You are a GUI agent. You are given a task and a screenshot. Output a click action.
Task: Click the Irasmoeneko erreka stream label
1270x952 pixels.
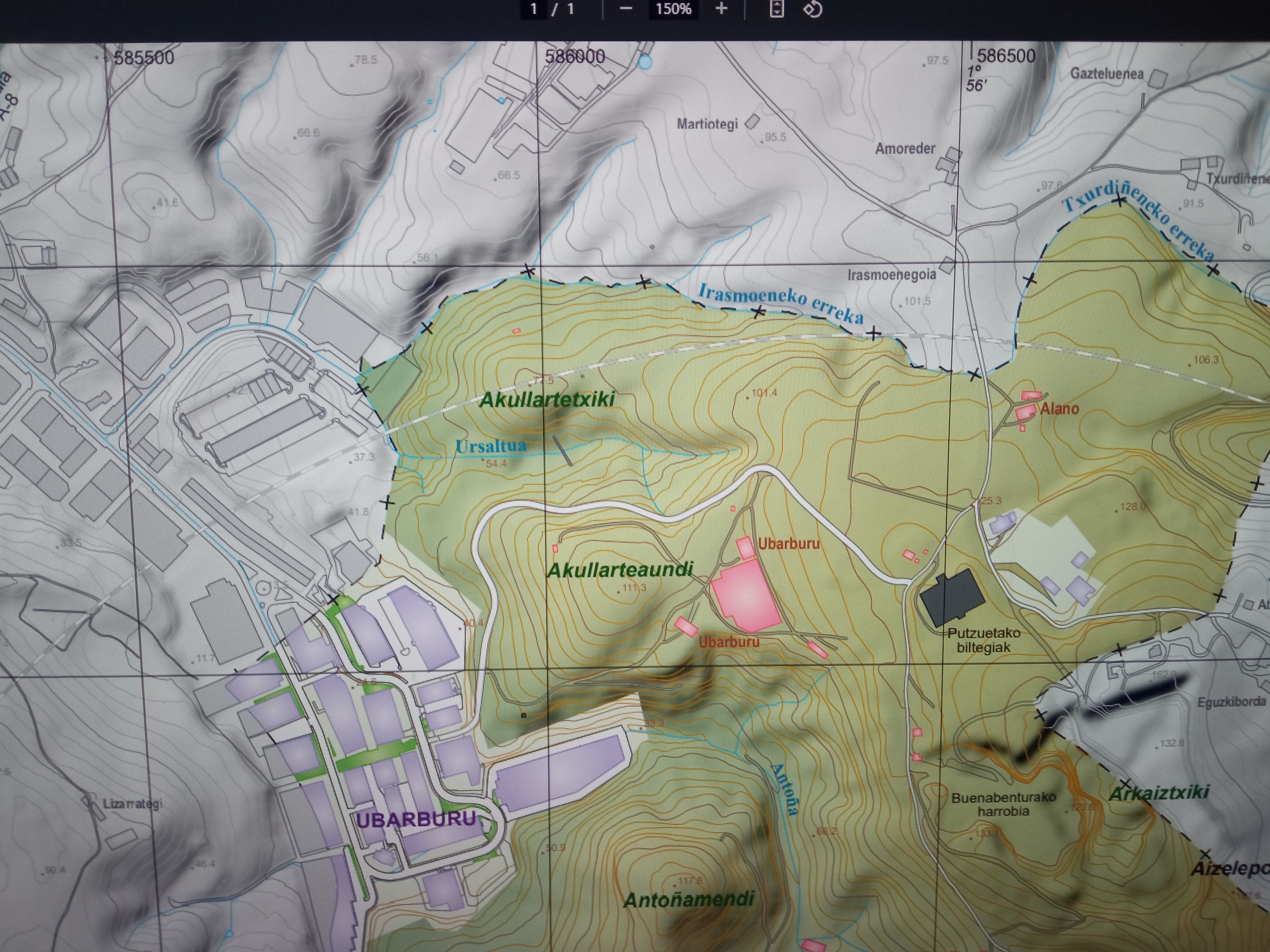[782, 304]
